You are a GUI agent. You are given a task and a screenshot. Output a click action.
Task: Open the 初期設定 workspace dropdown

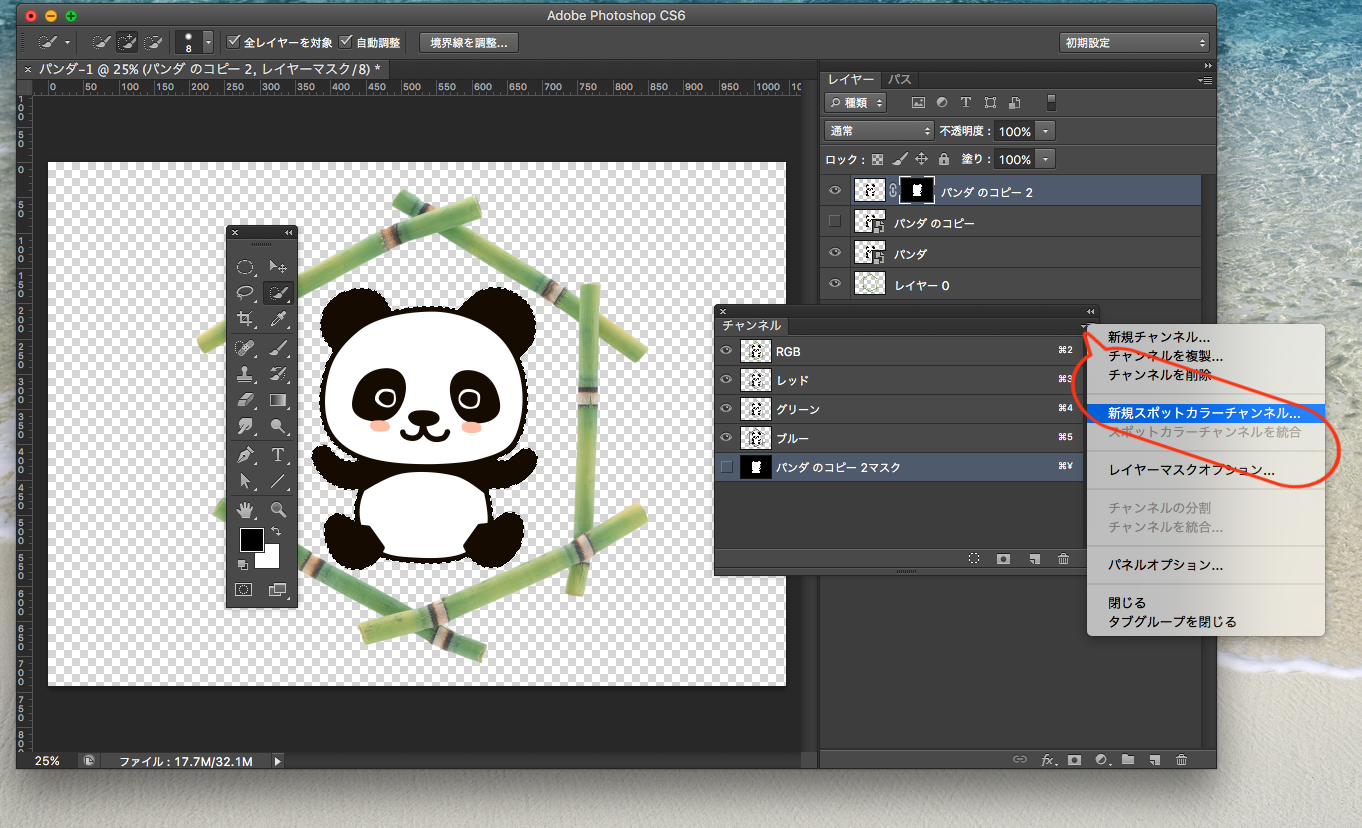1134,43
